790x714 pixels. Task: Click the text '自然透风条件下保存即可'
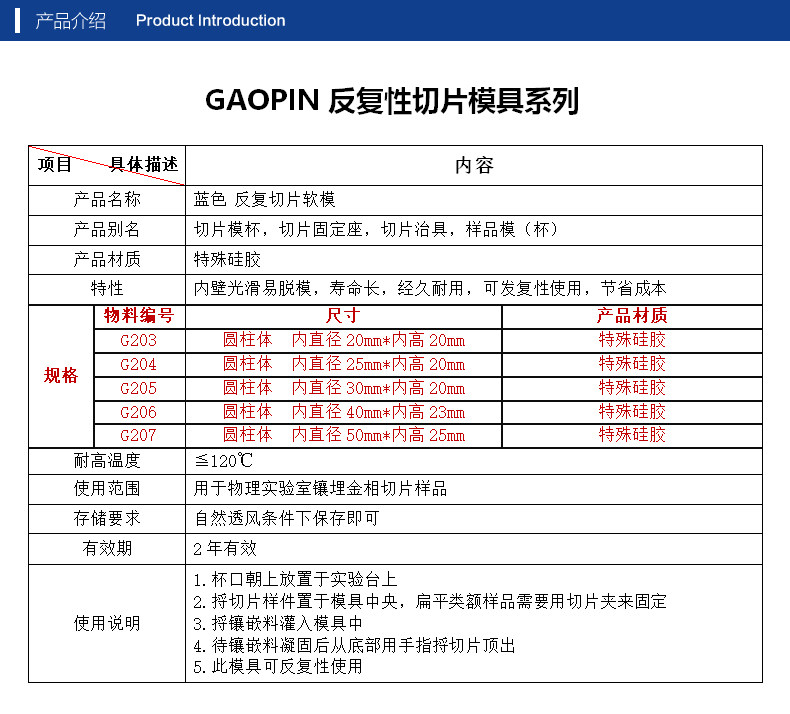[287, 518]
